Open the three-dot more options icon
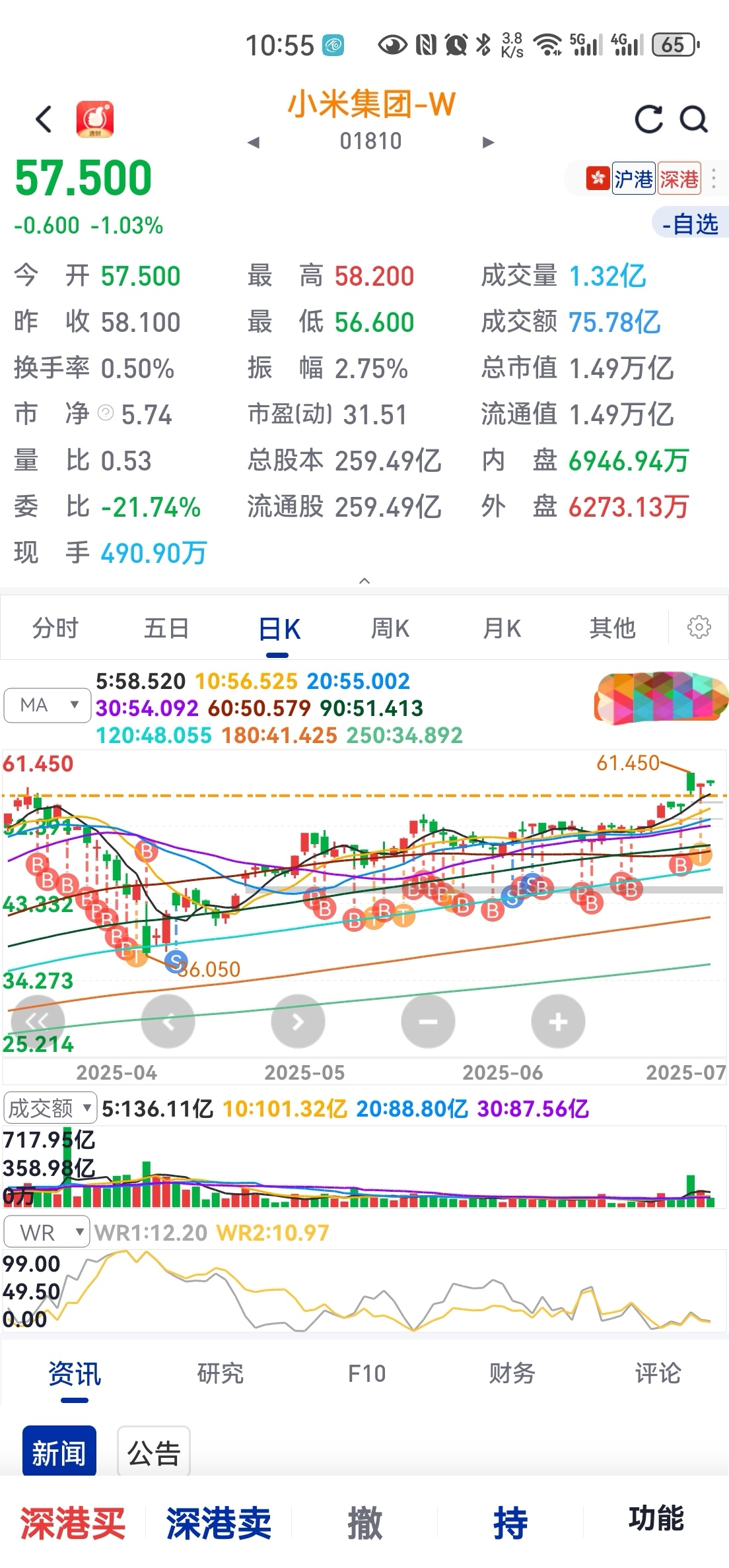 coord(714,179)
